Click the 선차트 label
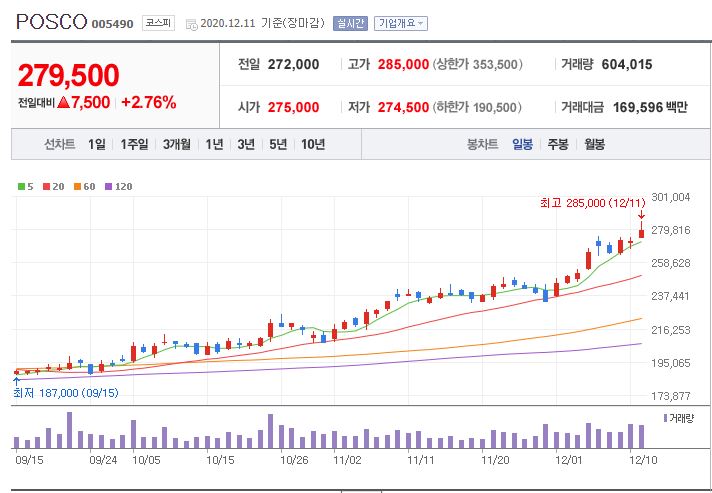The height and width of the screenshot is (493, 712). coord(59,144)
